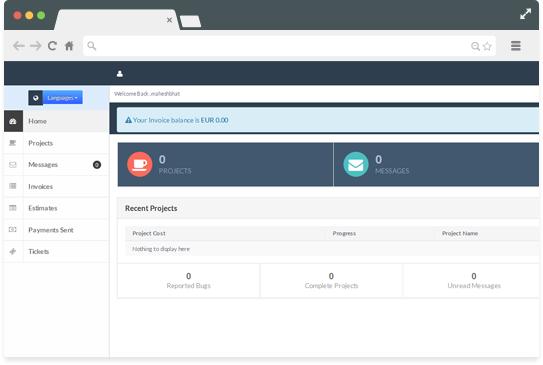543x365 pixels.
Task: Click the zoom magnifier in address bar
Action: point(475,46)
